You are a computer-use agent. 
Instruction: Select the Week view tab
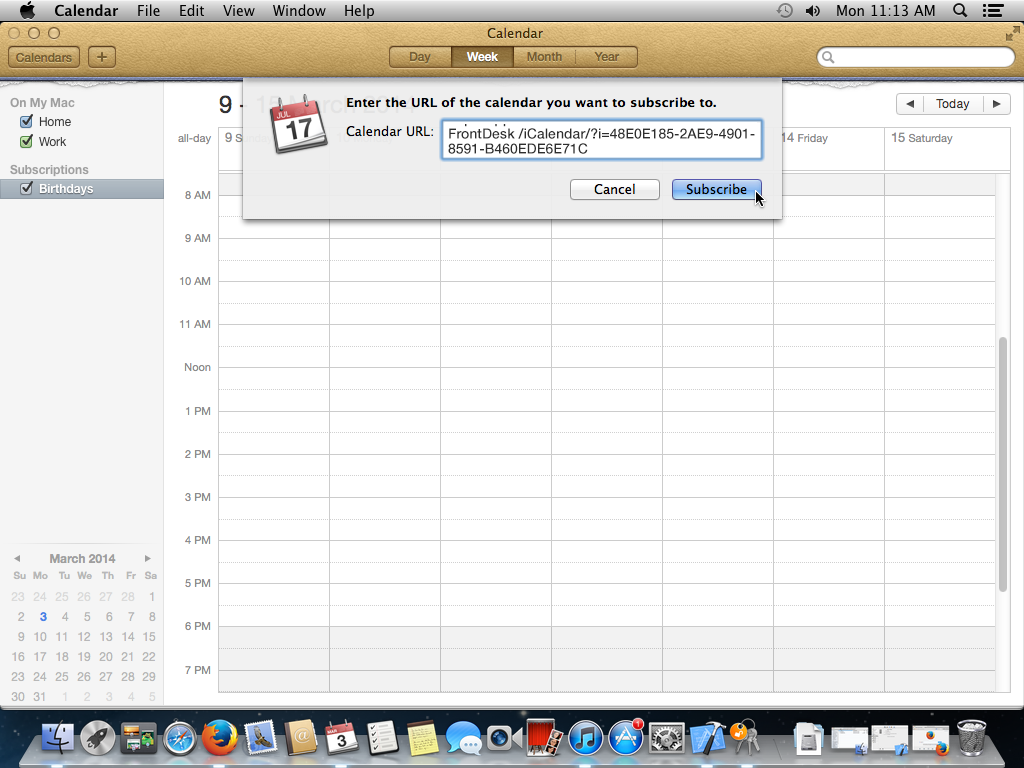[482, 57]
